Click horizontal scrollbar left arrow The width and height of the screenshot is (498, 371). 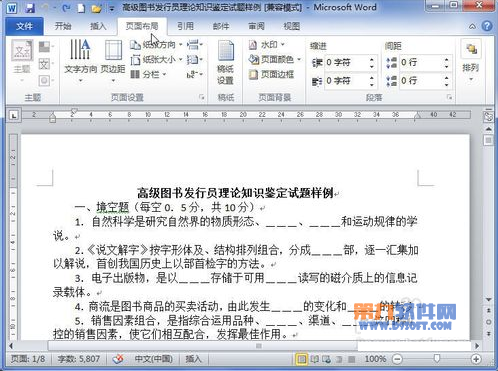point(11,346)
